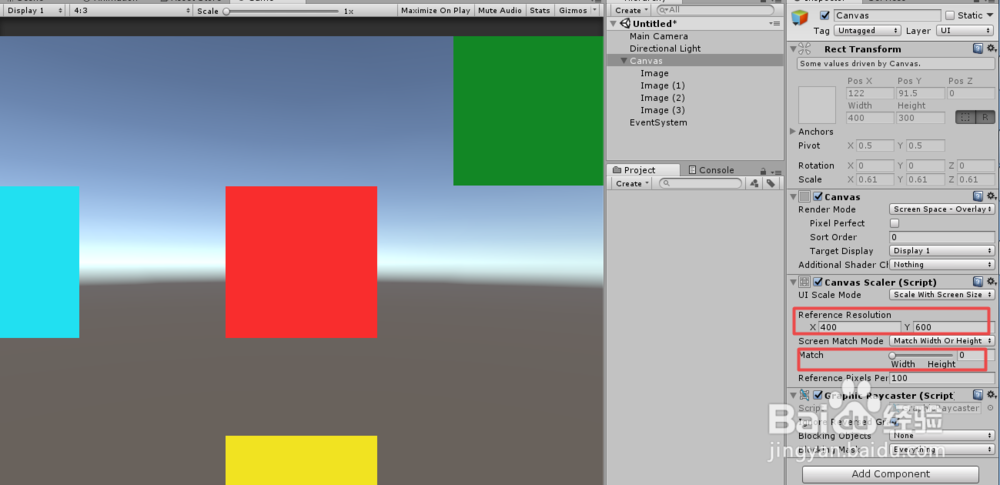1000x485 pixels.
Task: Open Target Display dropdown in Canvas component
Action: point(942,251)
